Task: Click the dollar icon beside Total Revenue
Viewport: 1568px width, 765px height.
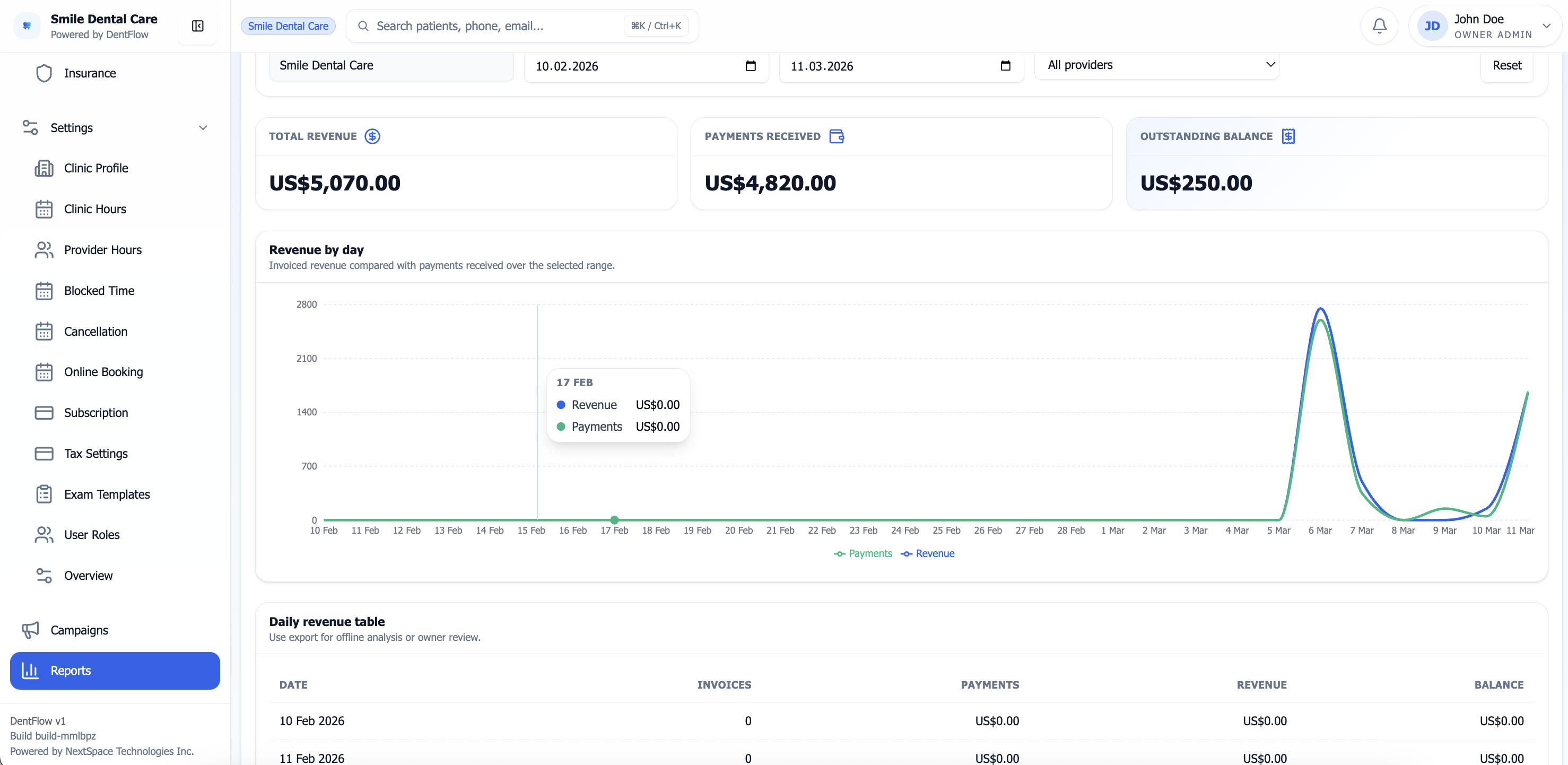Action: [372, 136]
